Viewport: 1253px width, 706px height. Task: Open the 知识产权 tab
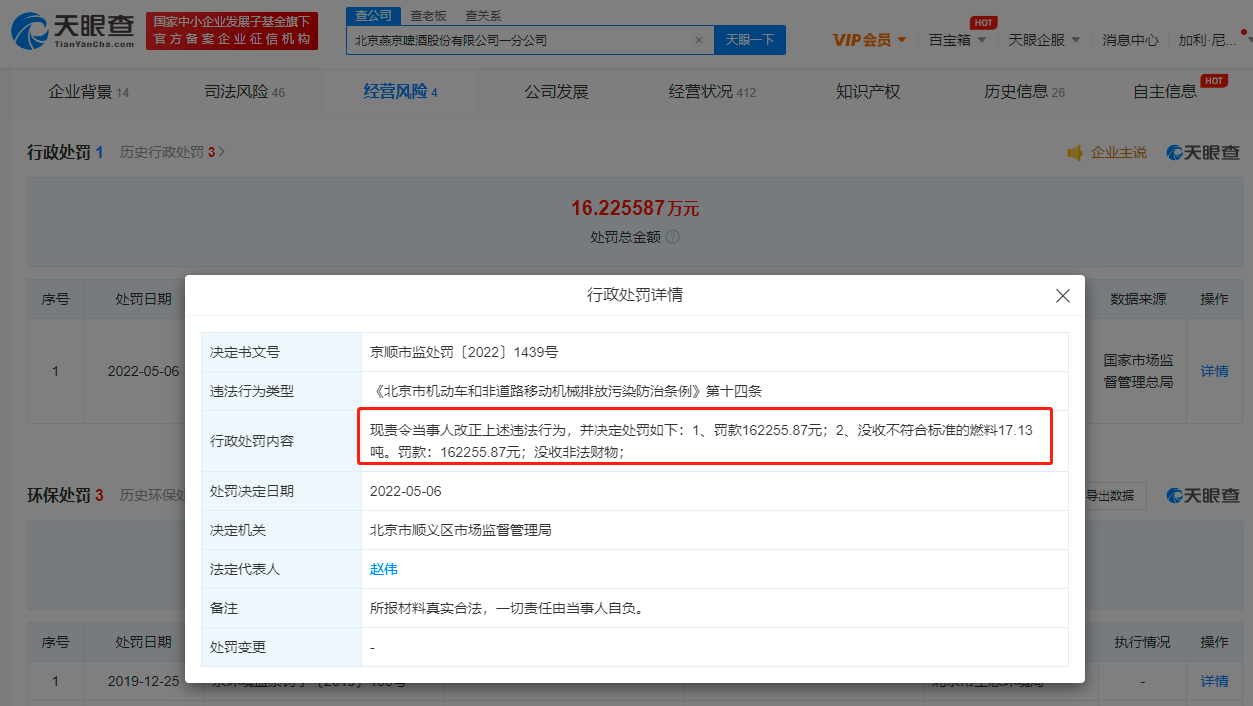[x=868, y=92]
